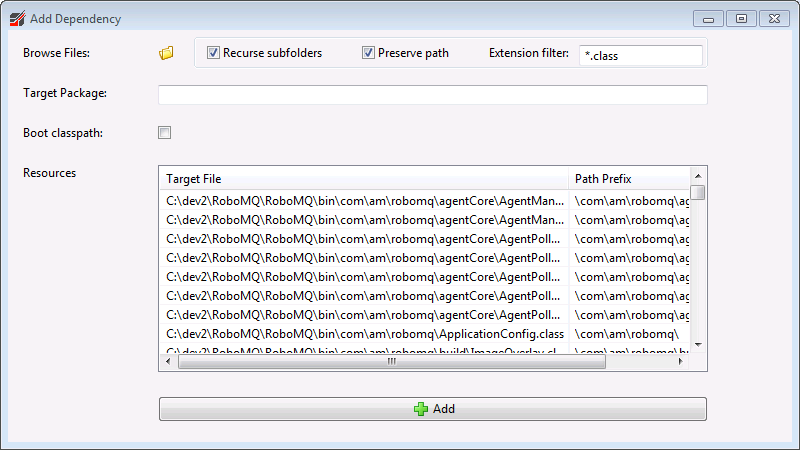Viewport: 800px width, 450px height.
Task: Click the horizontal scrollbar right arrow
Action: [681, 362]
